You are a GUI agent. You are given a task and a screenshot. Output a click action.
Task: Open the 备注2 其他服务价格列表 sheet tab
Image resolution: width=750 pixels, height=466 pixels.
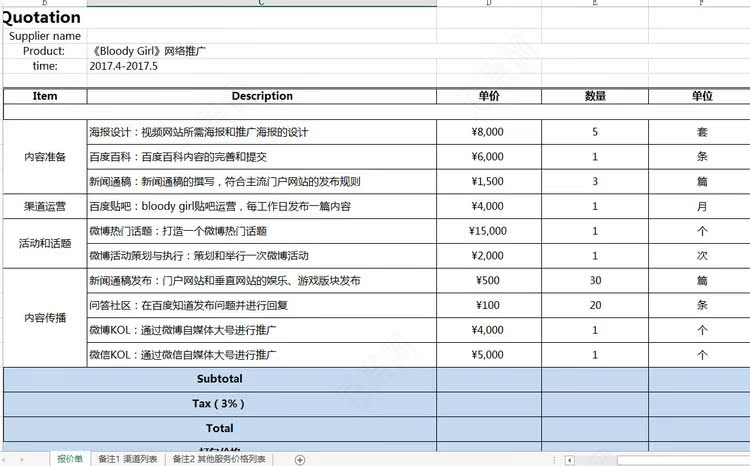point(219,459)
